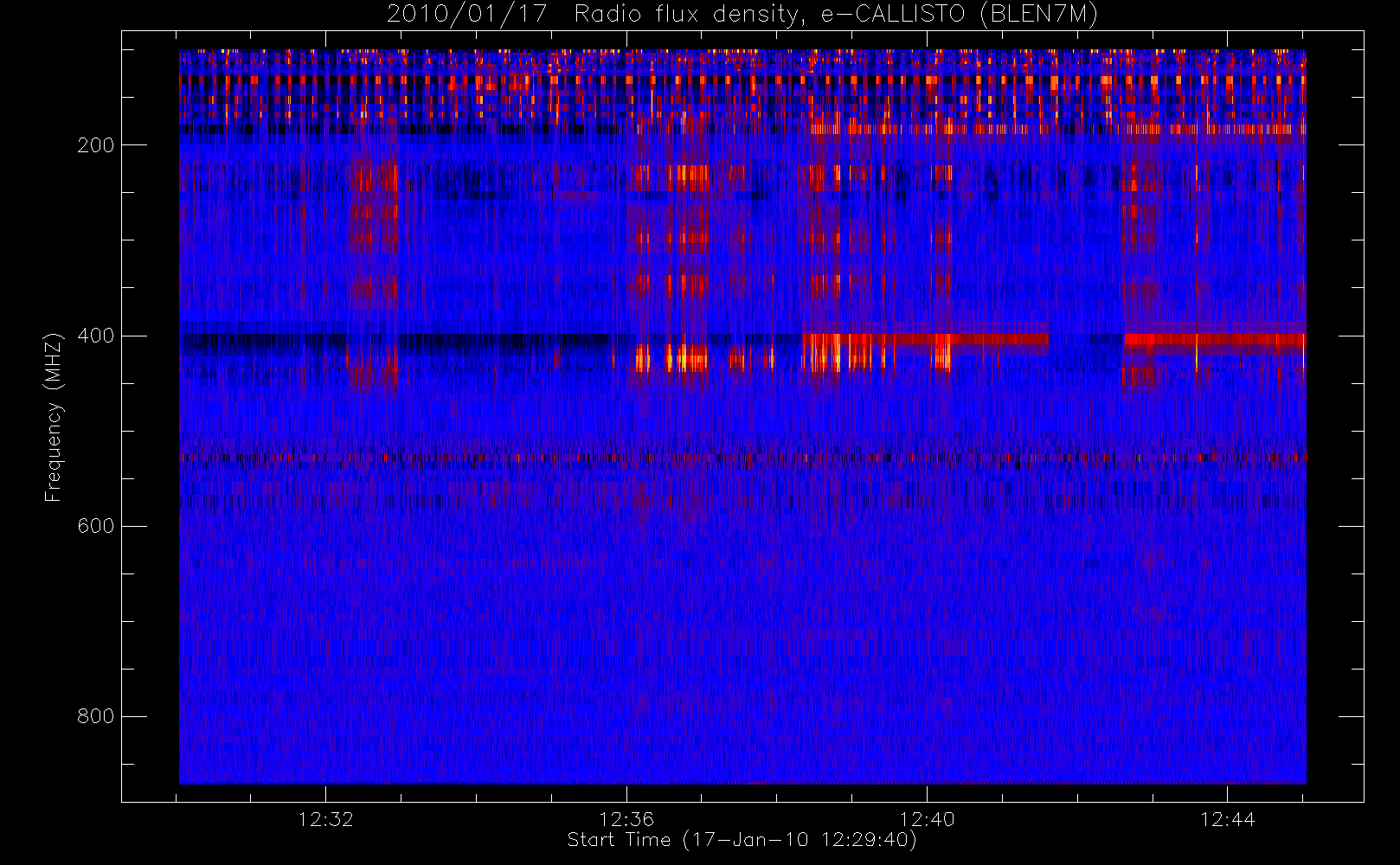Click the 200 frequency tick label
Image resolution: width=1400 pixels, height=865 pixels.
coord(95,145)
